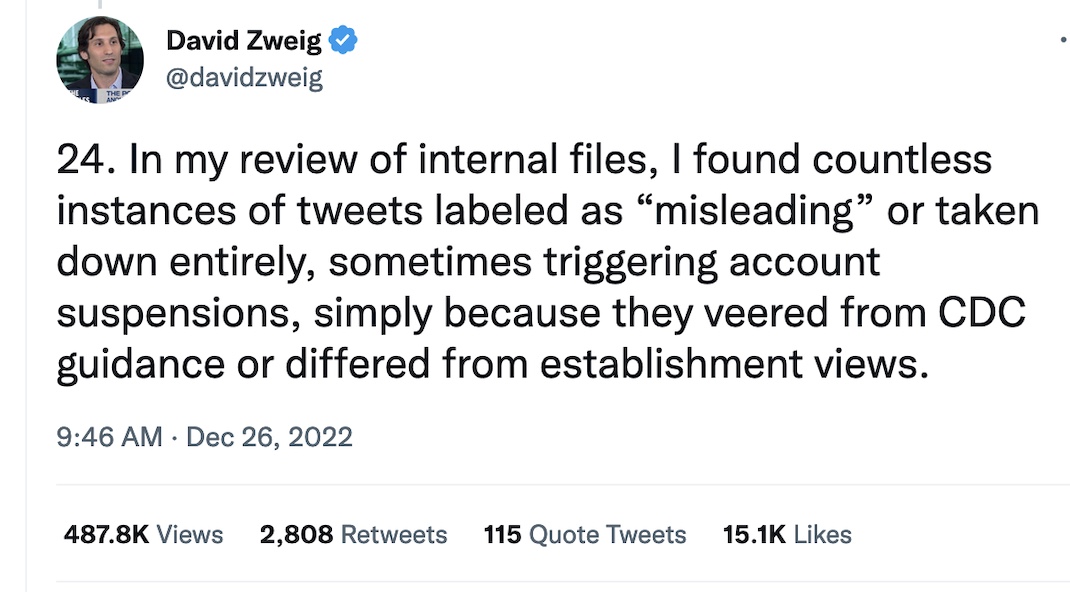This screenshot has height=592, width=1070.
Task: Click the 15.1K like count number
Action: click(754, 535)
